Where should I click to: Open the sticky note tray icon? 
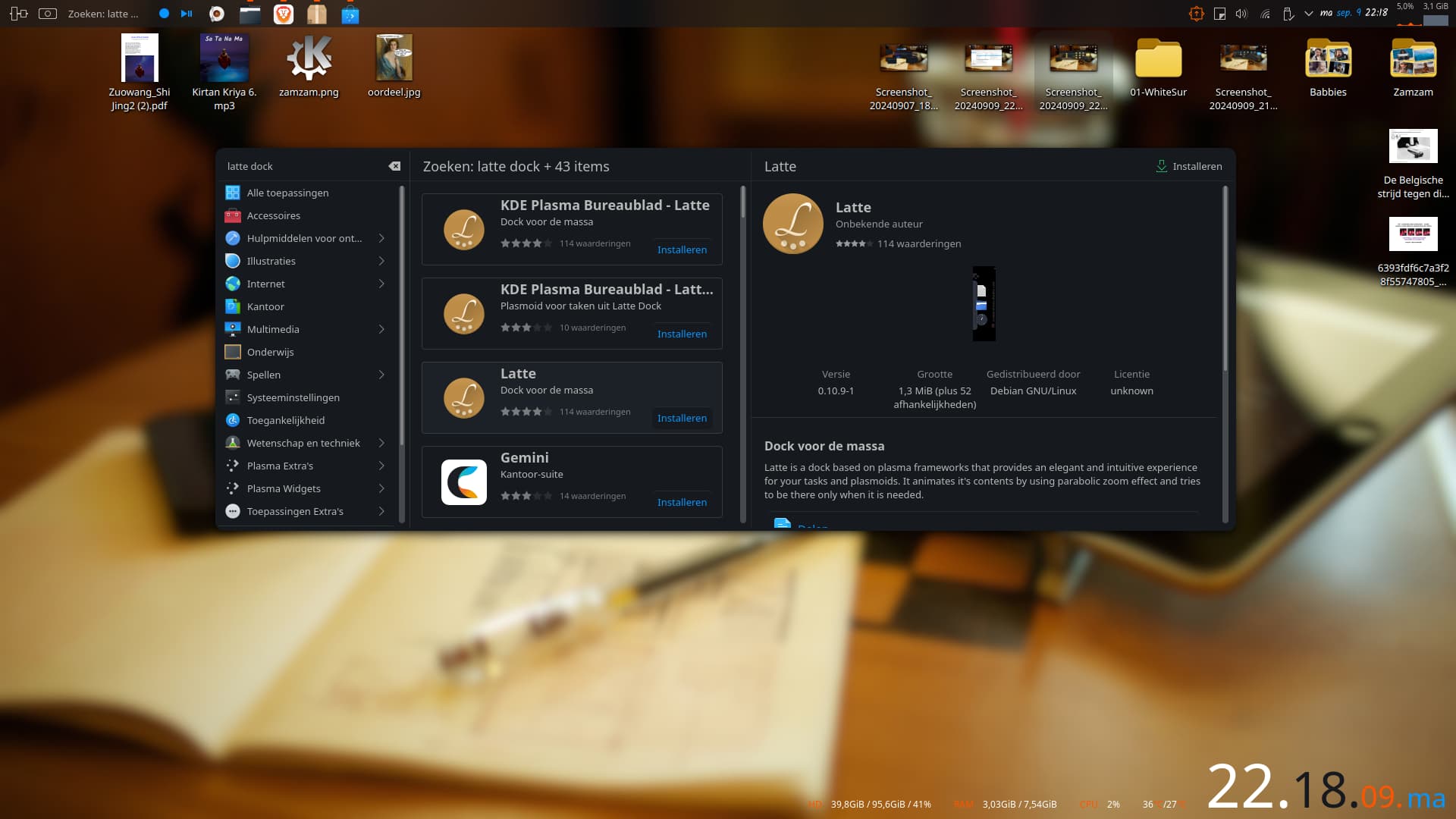coord(1219,14)
